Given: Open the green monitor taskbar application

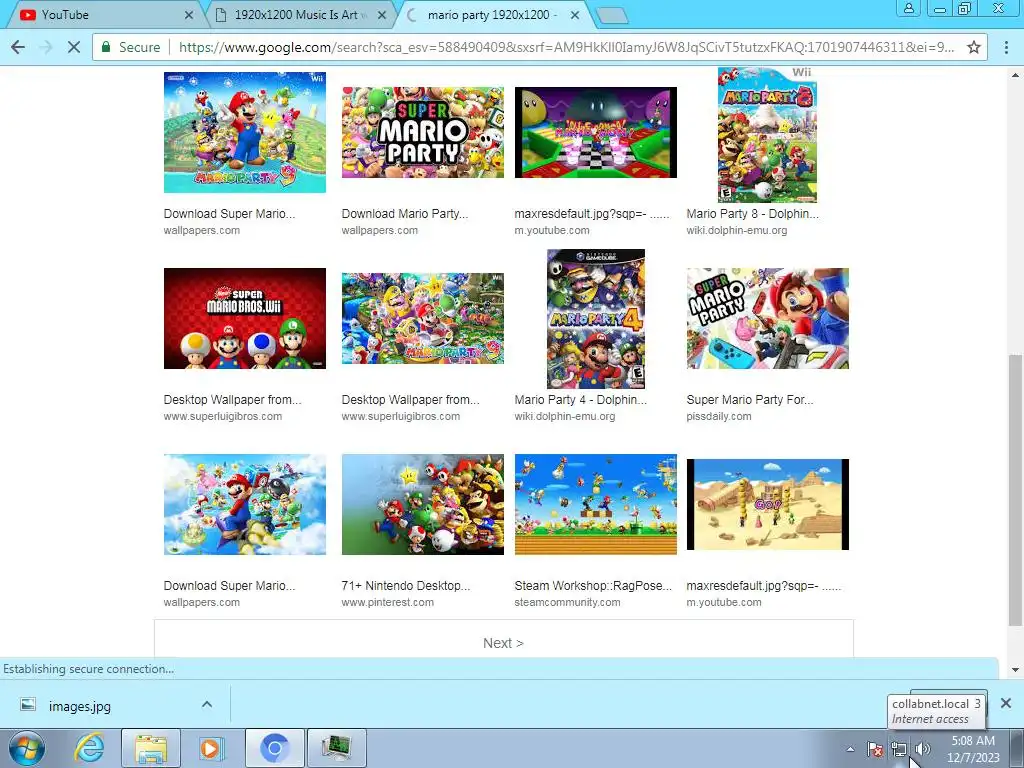Looking at the screenshot, I should [x=336, y=748].
